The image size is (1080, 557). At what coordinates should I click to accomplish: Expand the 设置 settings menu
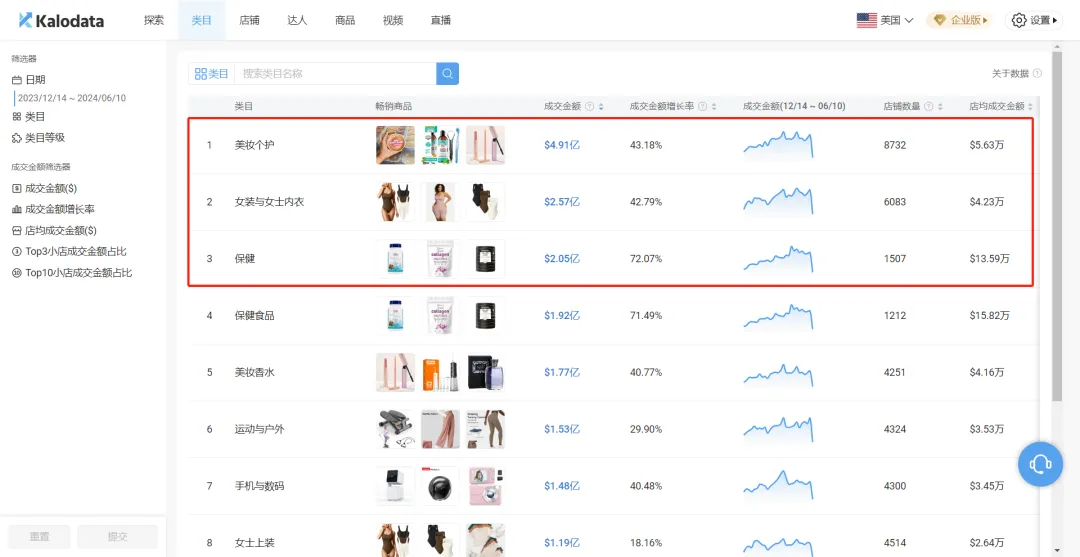(x=1033, y=20)
